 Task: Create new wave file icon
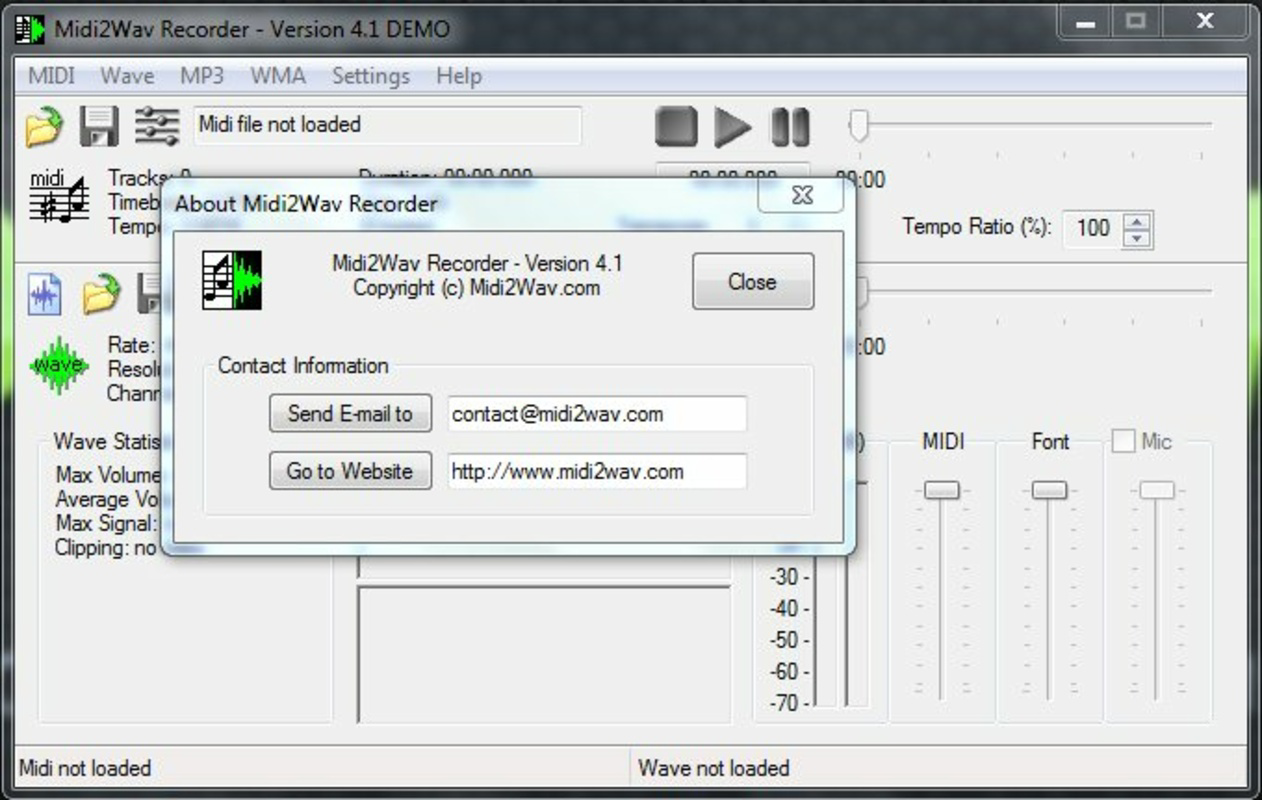pyautogui.click(x=44, y=294)
